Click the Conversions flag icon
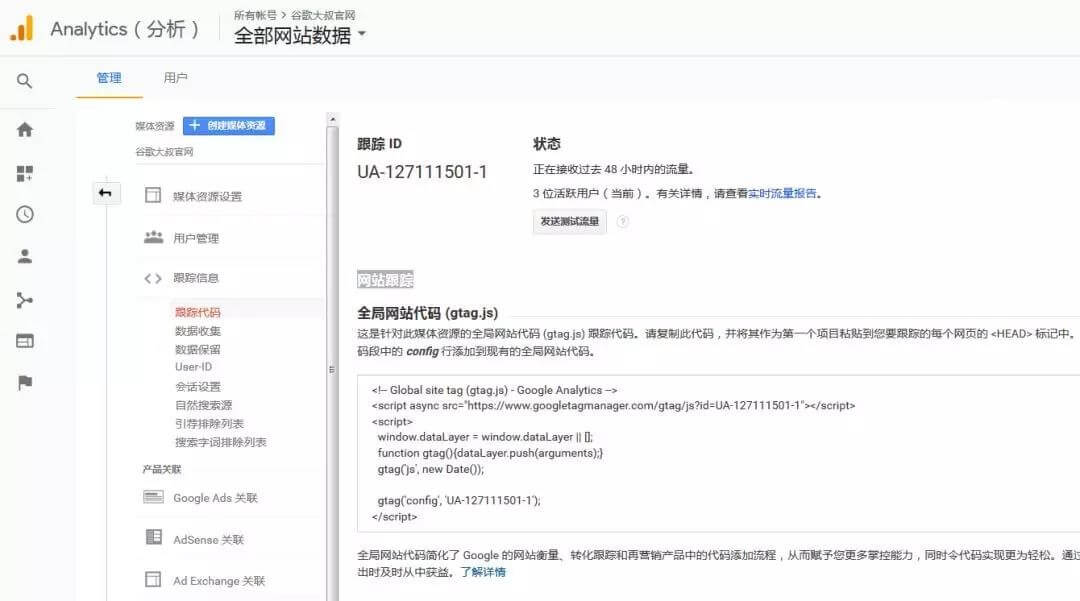The image size is (1080, 601). (25, 383)
